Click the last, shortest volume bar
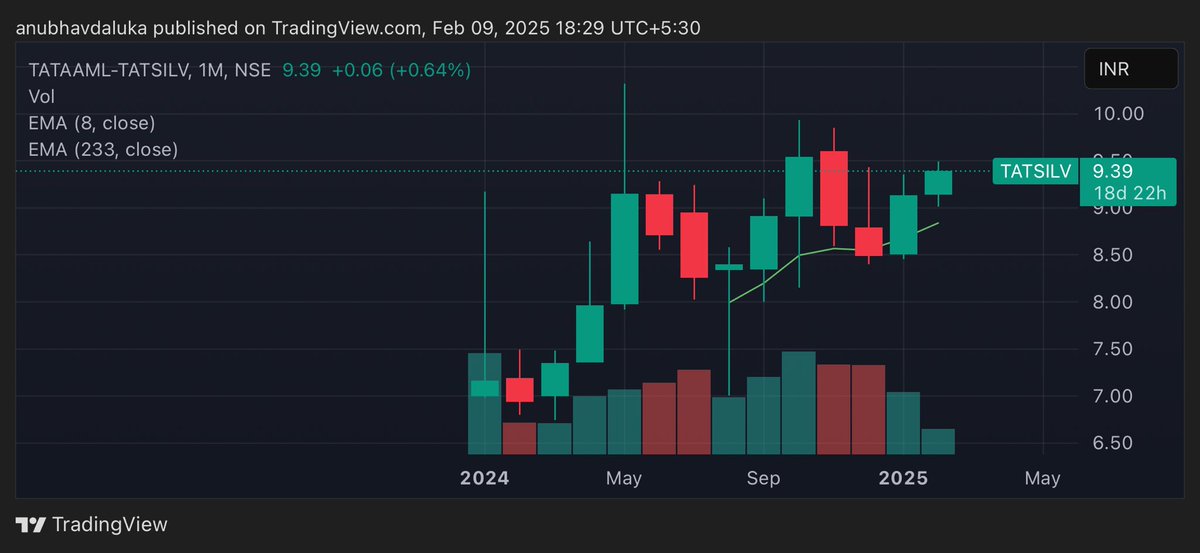 tap(938, 441)
